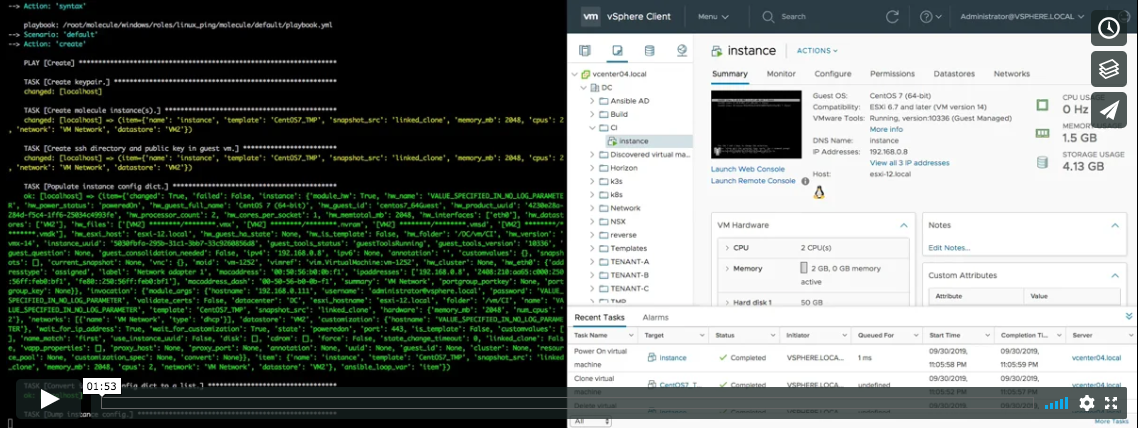Click View all 3 IP addresses link

(x=909, y=163)
